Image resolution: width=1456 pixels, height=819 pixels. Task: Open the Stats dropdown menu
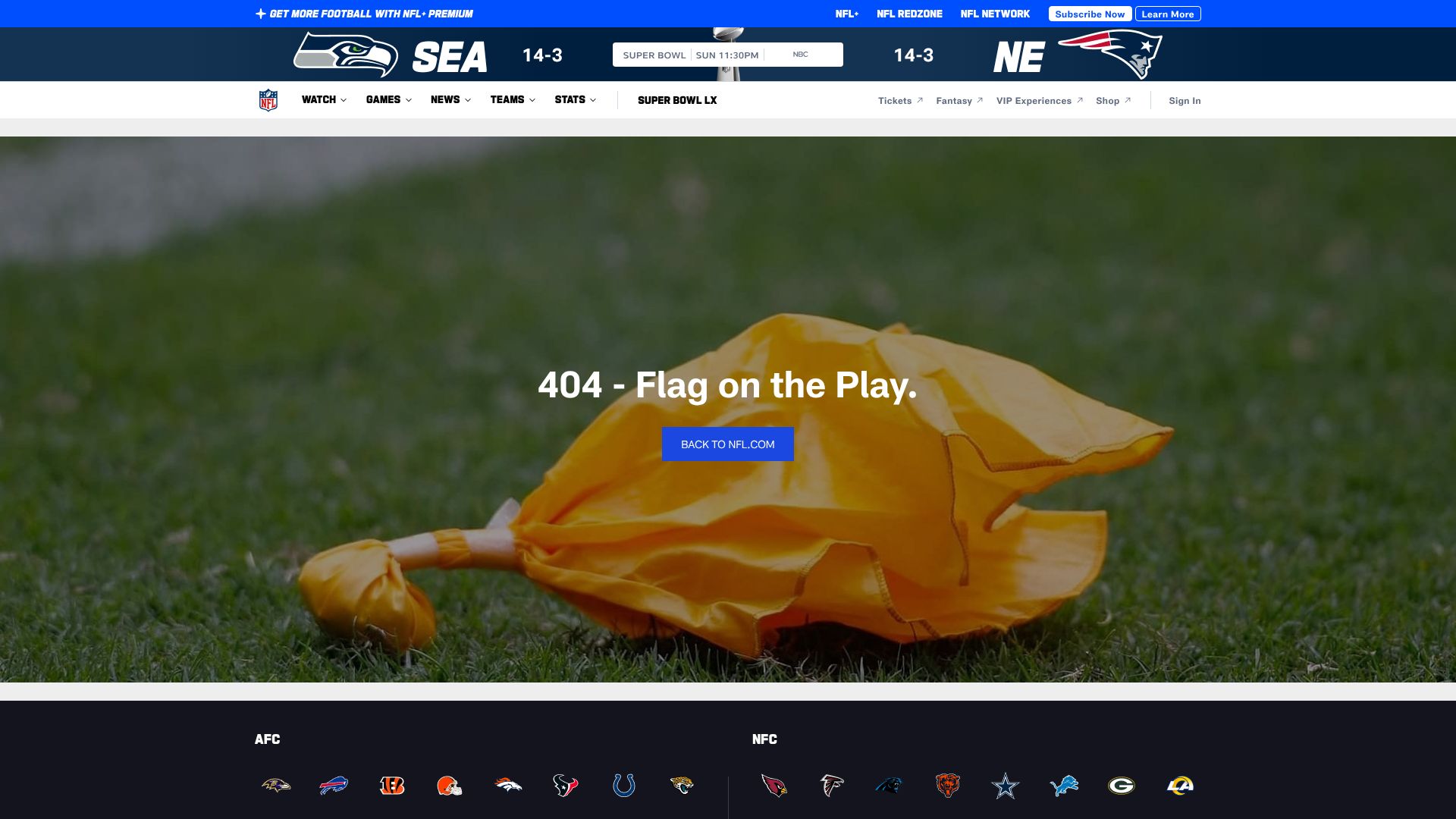[x=575, y=100]
